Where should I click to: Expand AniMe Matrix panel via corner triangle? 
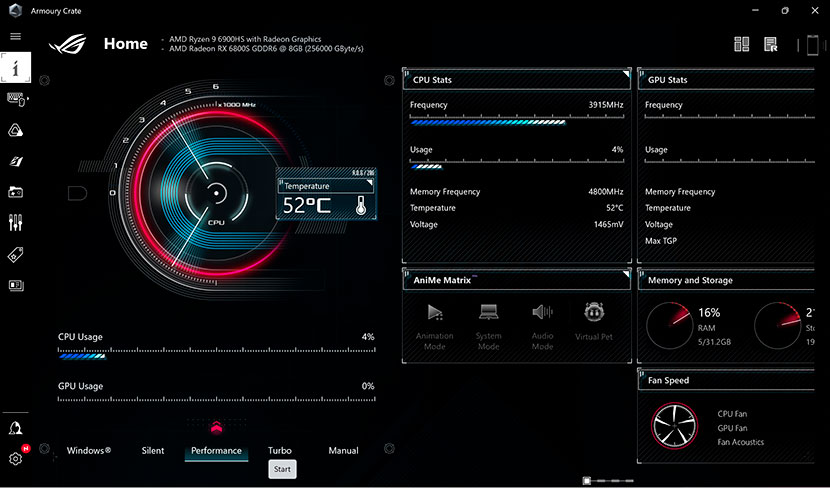626,273
